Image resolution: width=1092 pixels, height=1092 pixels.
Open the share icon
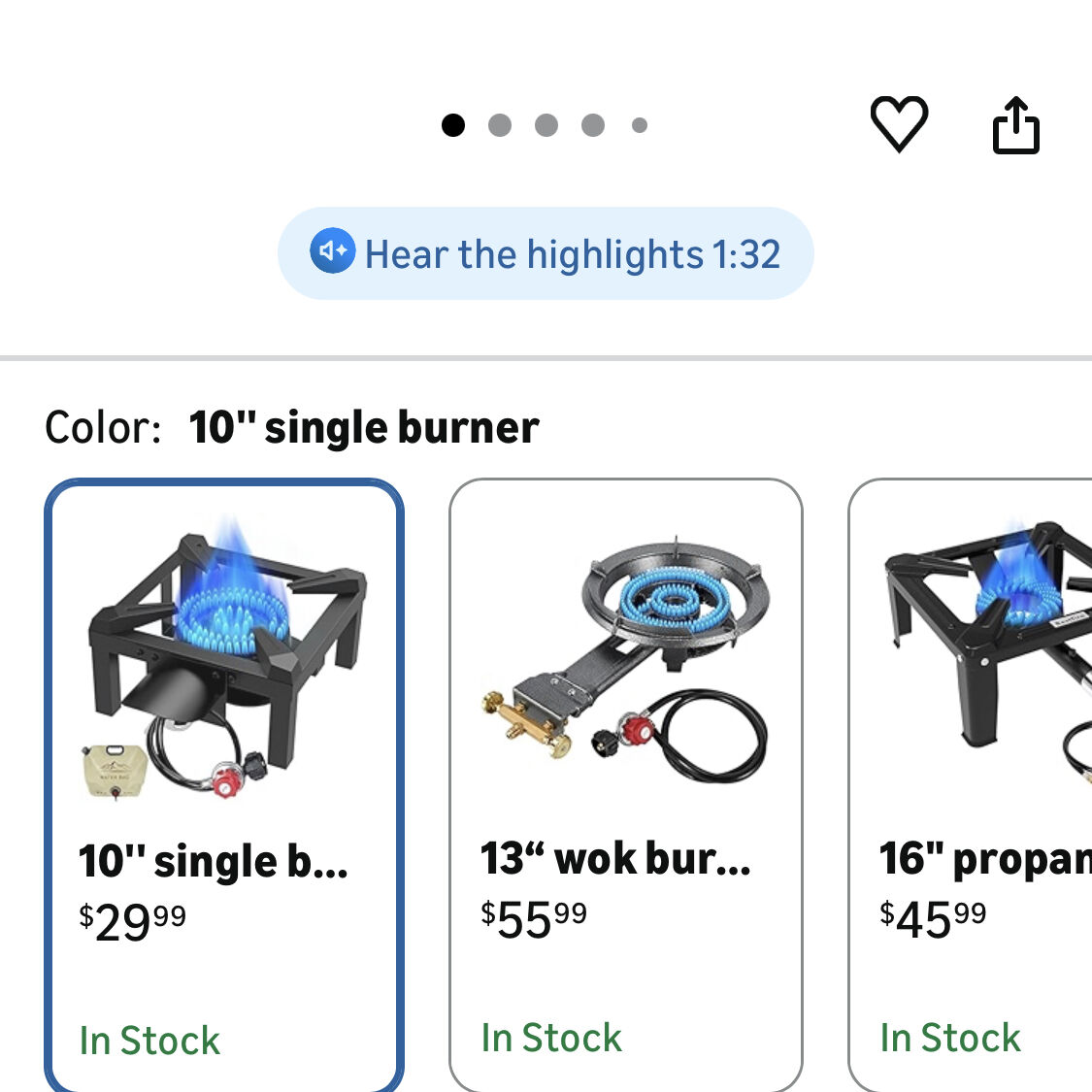pyautogui.click(x=1016, y=125)
